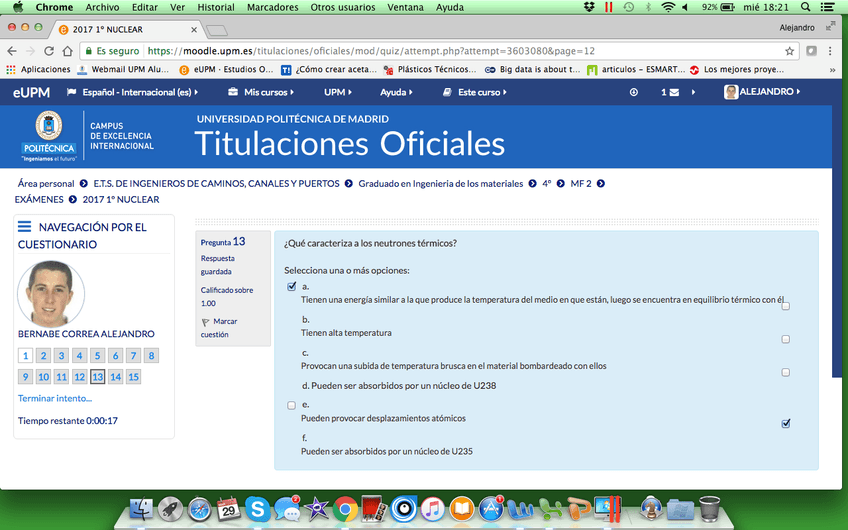Open the messages envelope icon
848x530 pixels.
(674, 92)
